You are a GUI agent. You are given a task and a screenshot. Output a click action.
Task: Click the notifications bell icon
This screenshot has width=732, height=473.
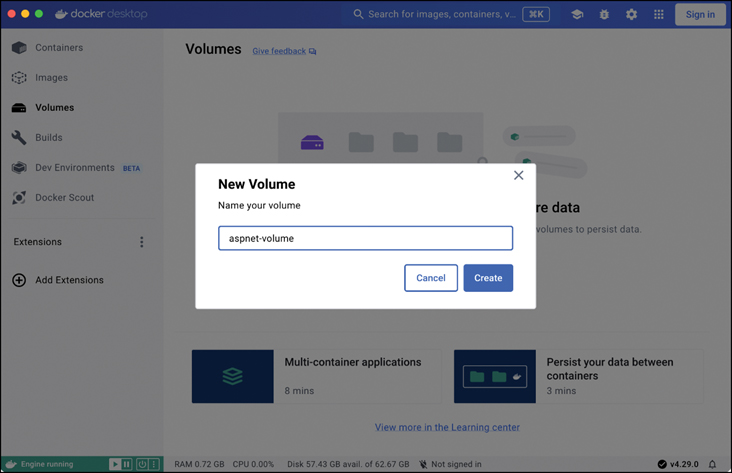pos(713,464)
